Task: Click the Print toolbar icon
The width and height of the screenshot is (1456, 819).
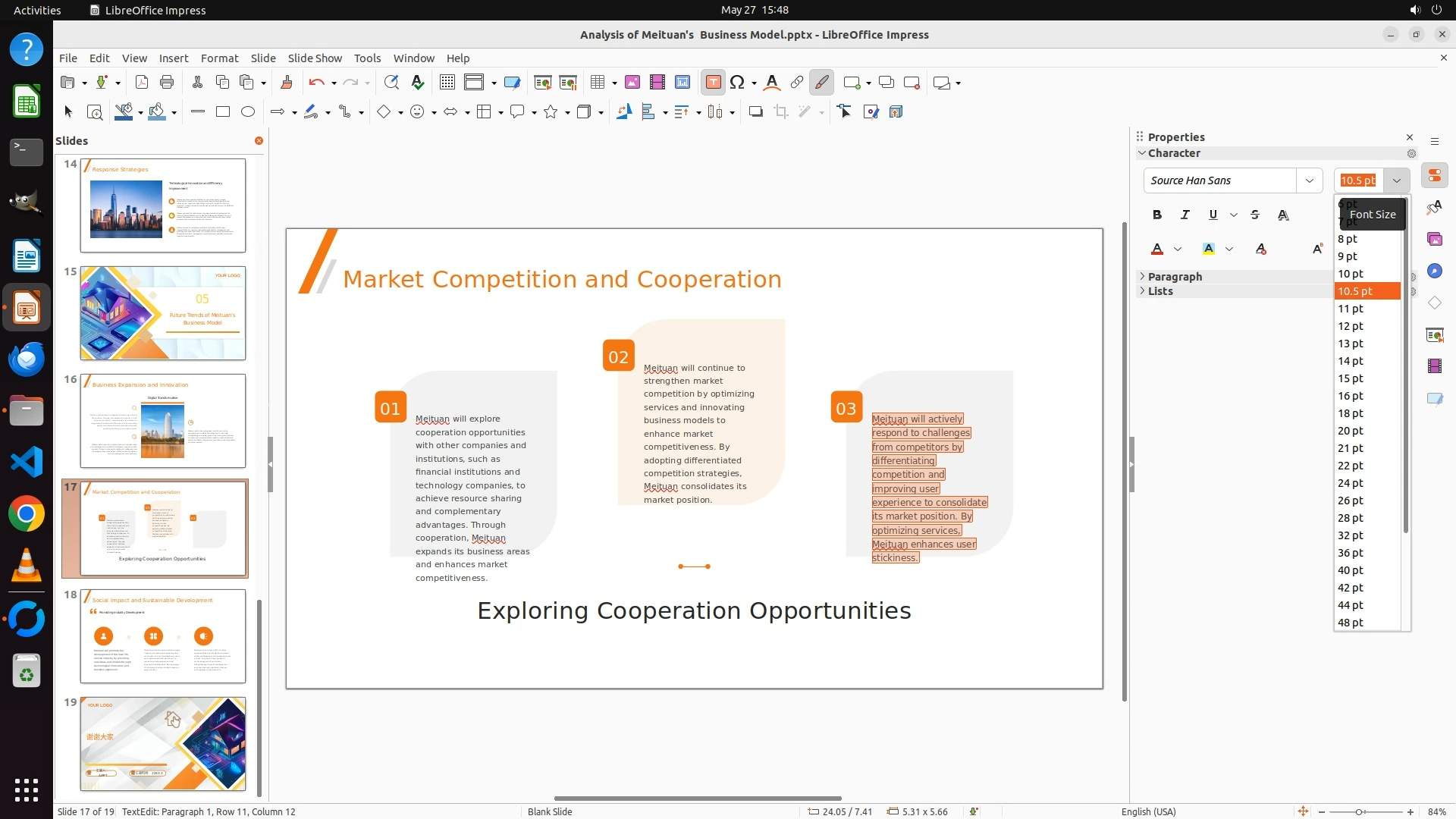Action: pyautogui.click(x=167, y=83)
